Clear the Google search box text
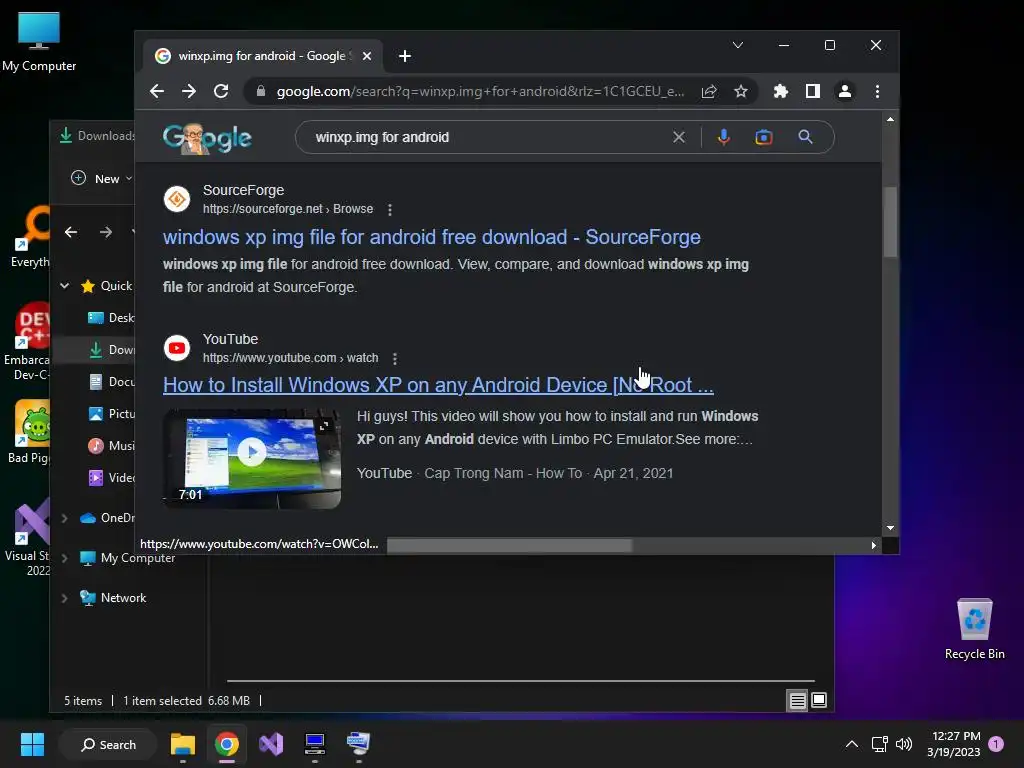1024x768 pixels. [679, 137]
